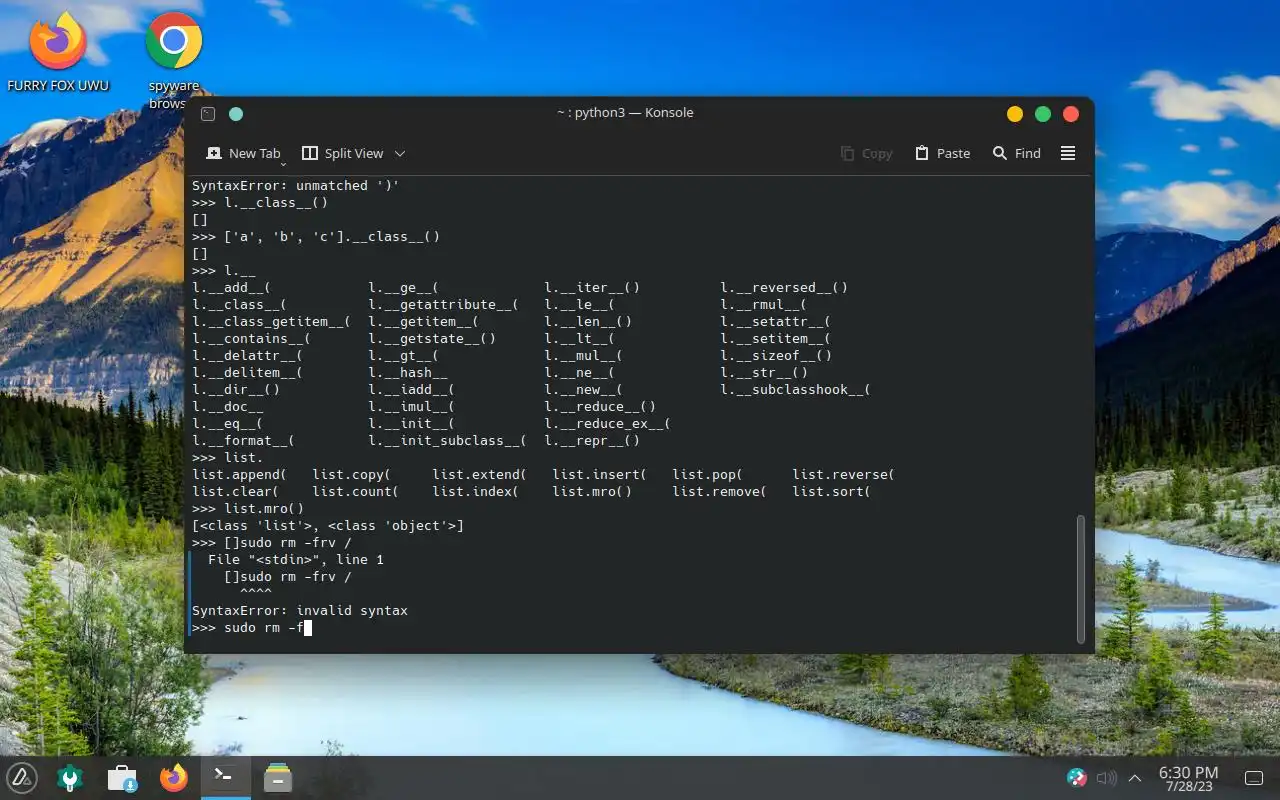
Task: Open the 6:30 PM clock calendar
Action: [x=1188, y=778]
